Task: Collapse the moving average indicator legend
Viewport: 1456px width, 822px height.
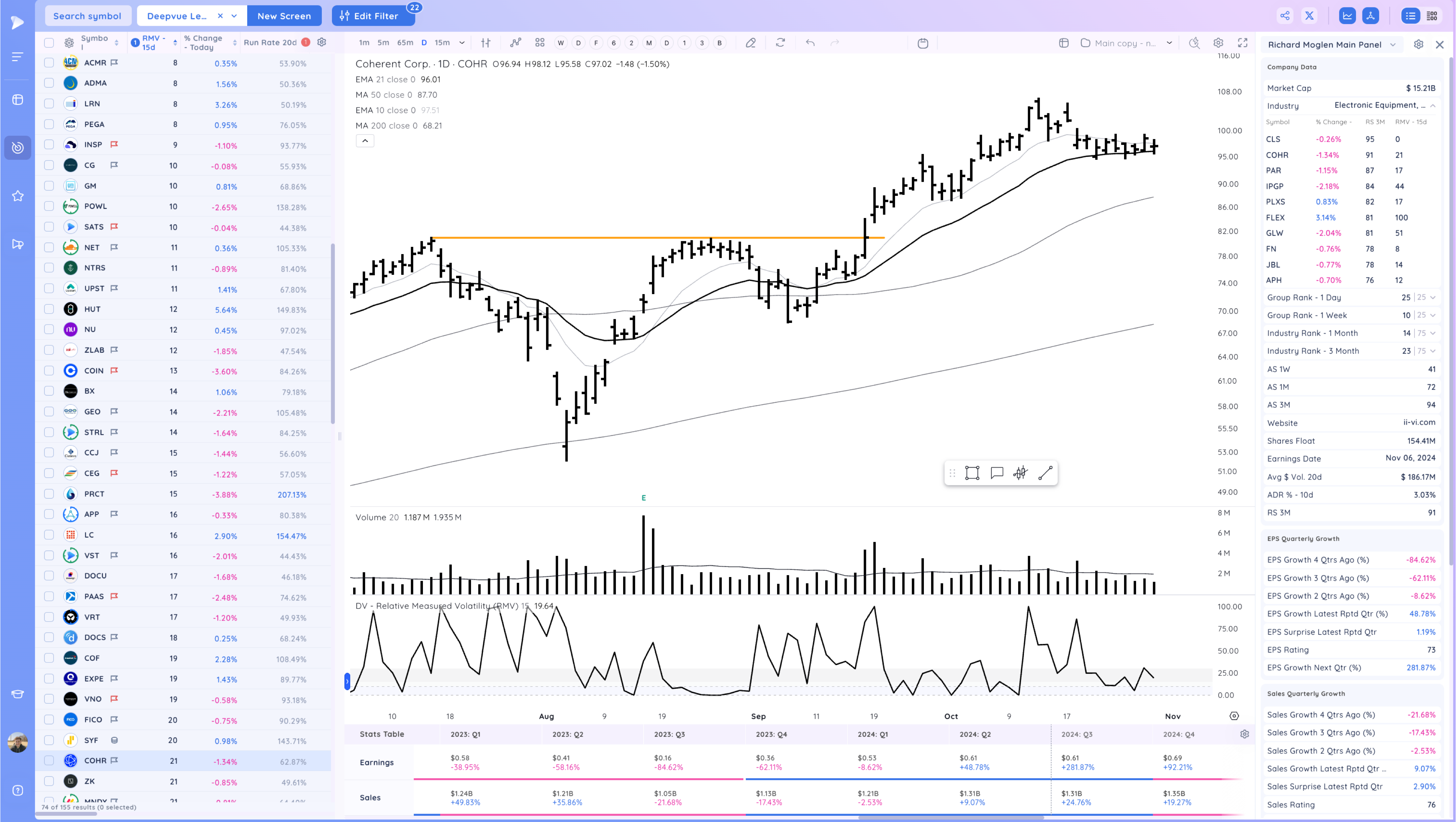Action: [365, 141]
